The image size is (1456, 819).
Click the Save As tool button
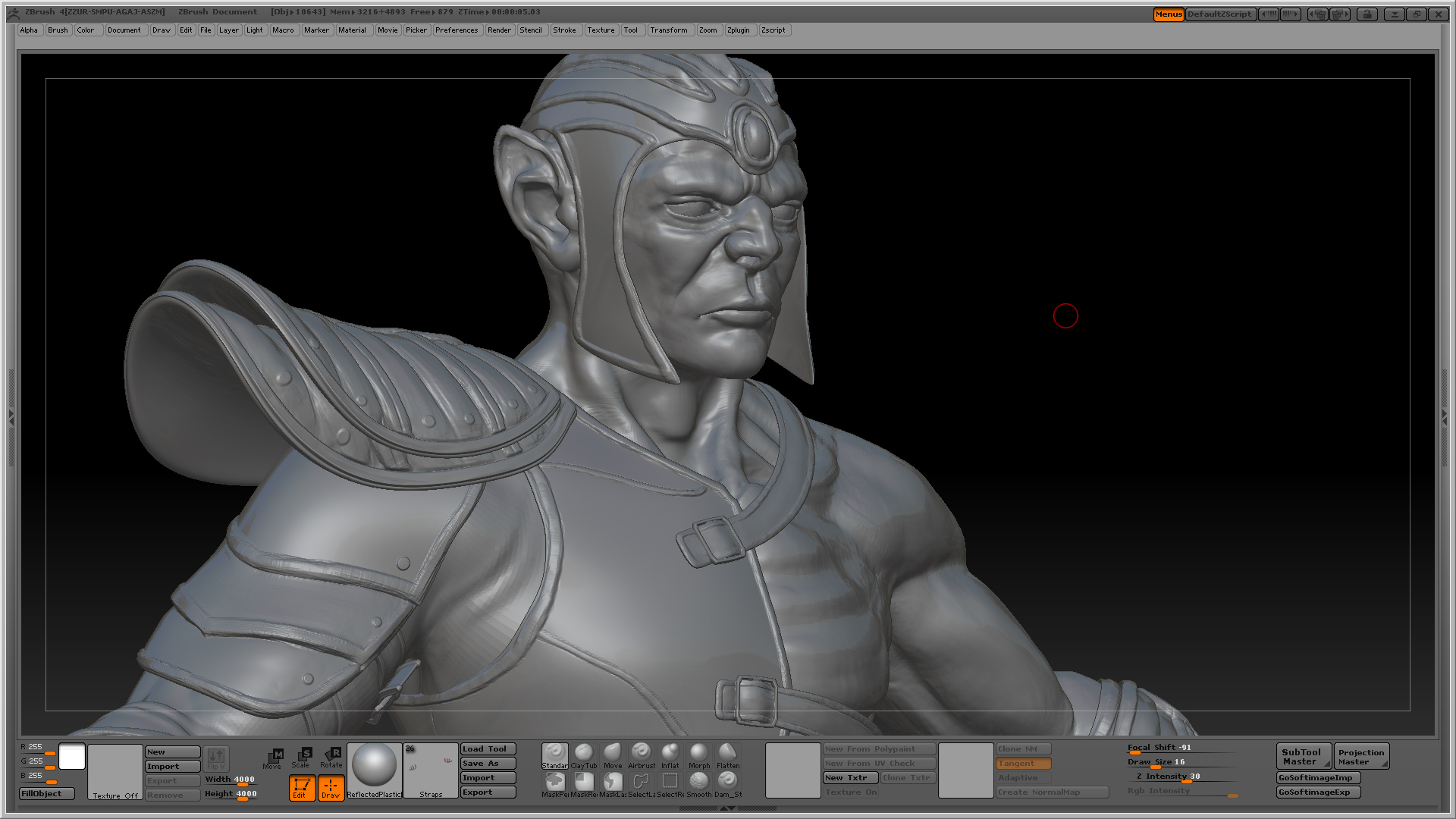tap(488, 764)
